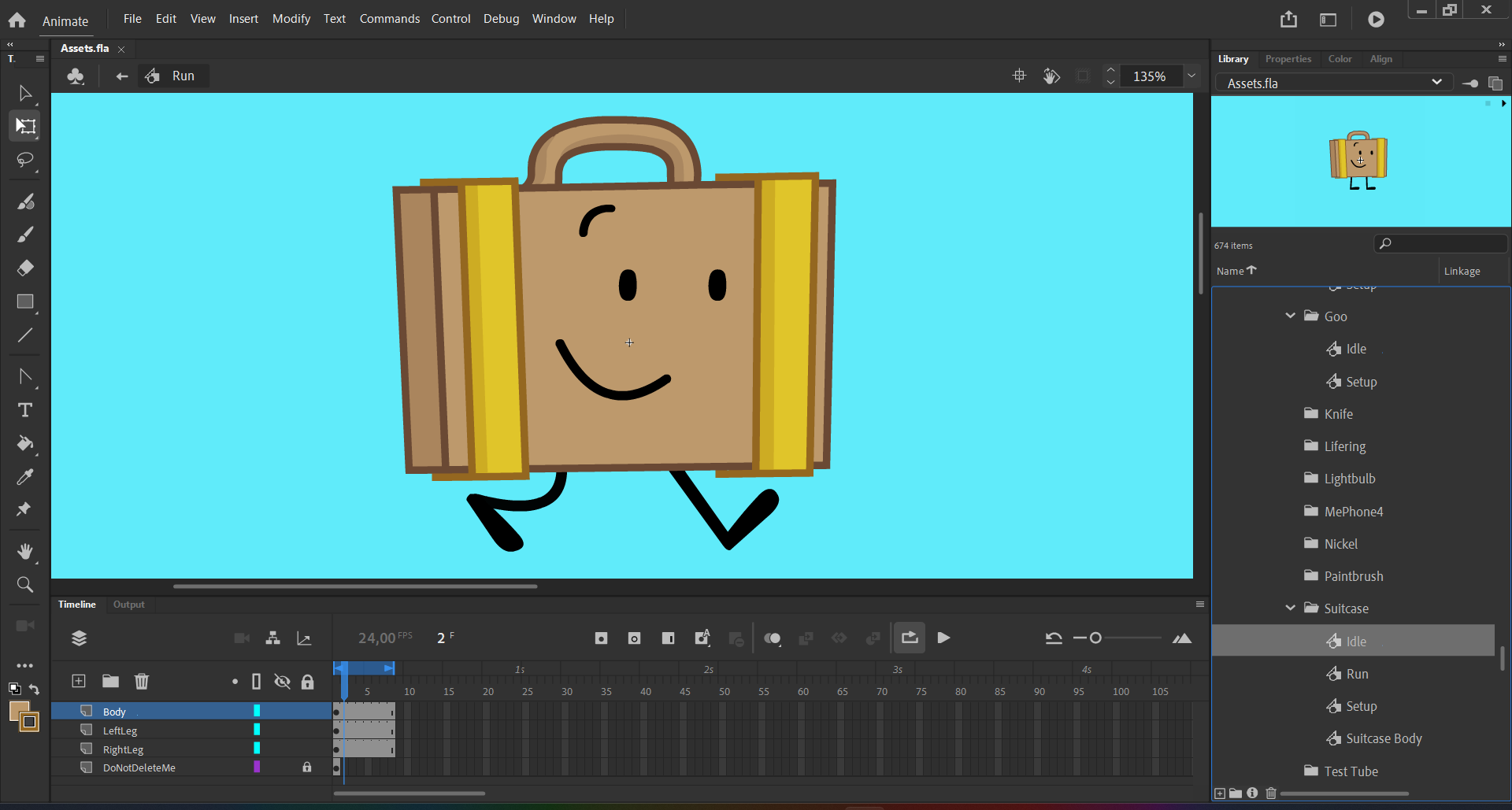Open the File menu
The width and height of the screenshot is (1512, 810).
pyautogui.click(x=132, y=19)
